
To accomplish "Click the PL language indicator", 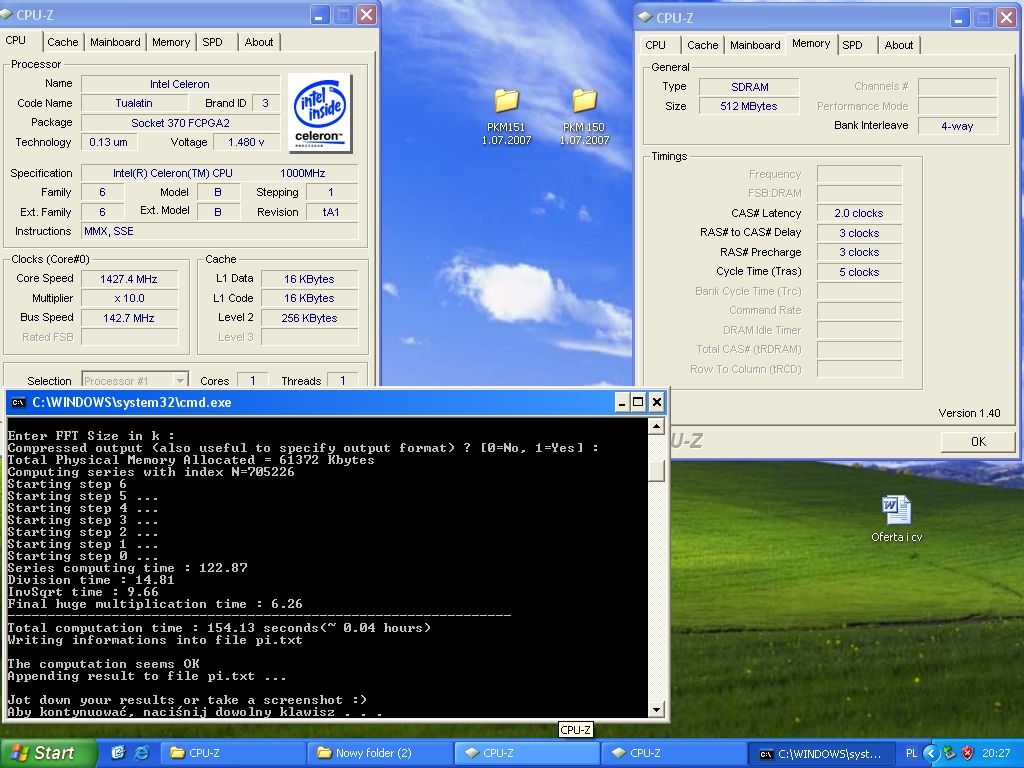I will click(912, 754).
